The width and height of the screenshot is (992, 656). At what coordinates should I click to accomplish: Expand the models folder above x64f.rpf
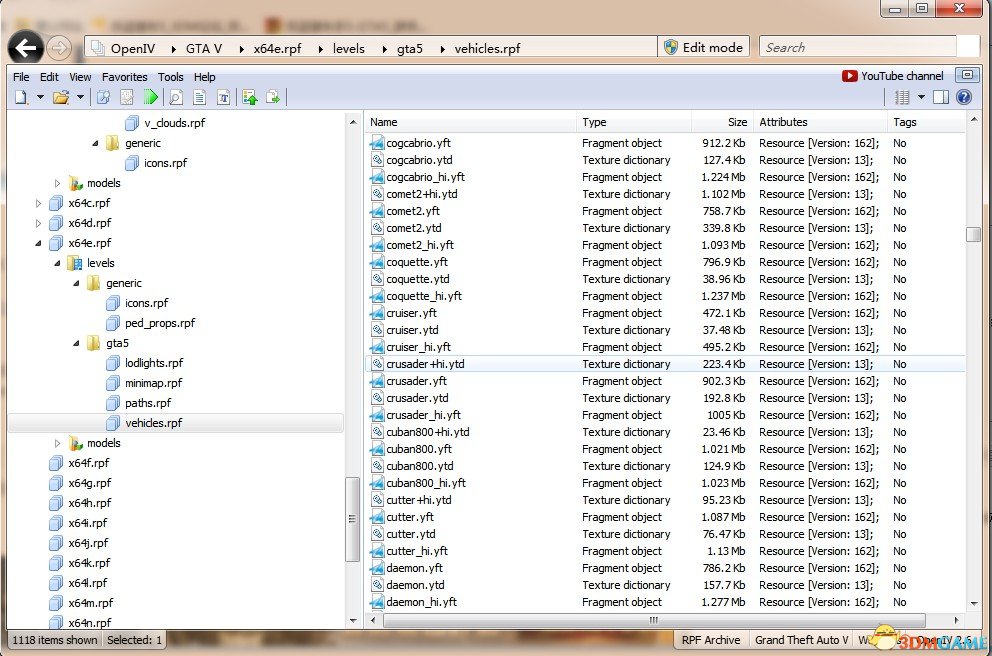pos(58,443)
